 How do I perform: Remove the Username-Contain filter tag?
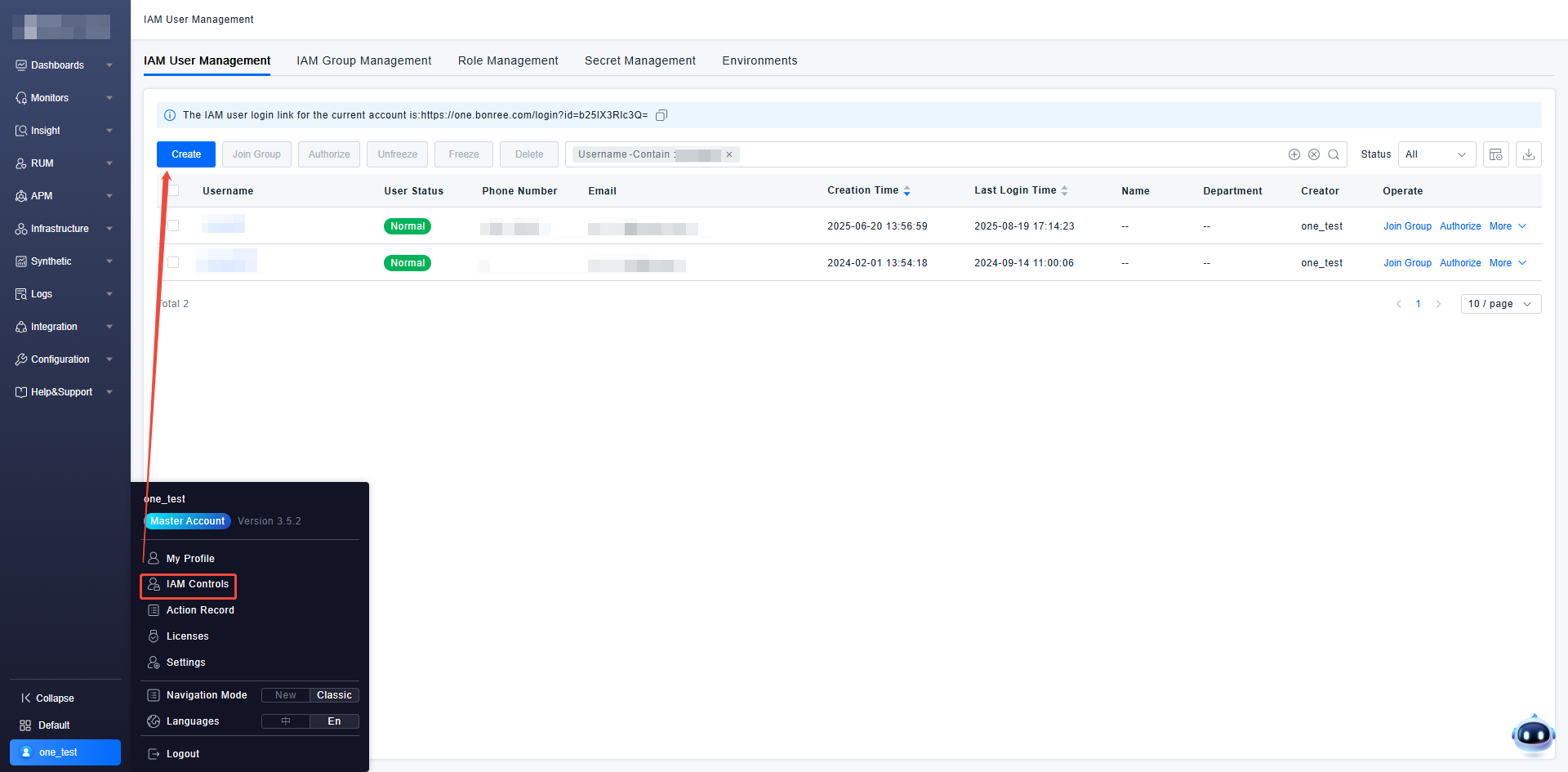pyautogui.click(x=729, y=154)
